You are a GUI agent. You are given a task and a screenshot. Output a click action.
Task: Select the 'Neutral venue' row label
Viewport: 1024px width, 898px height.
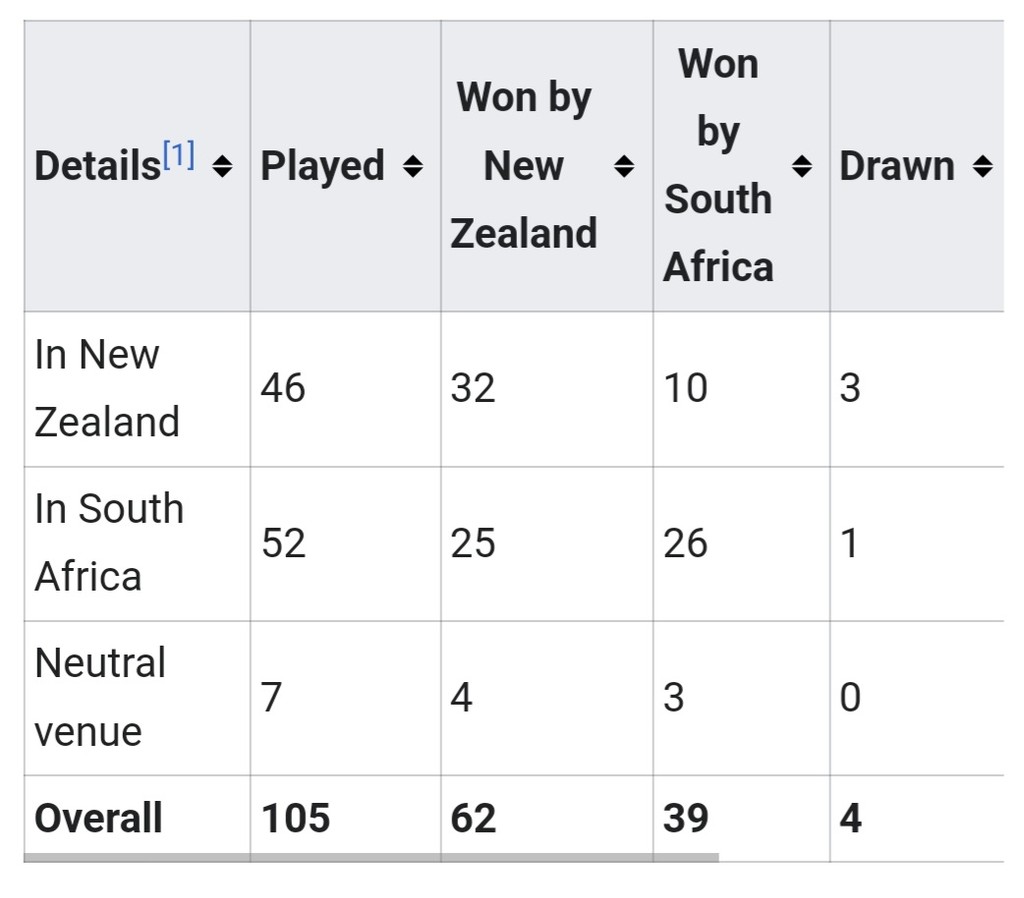pyautogui.click(x=100, y=697)
